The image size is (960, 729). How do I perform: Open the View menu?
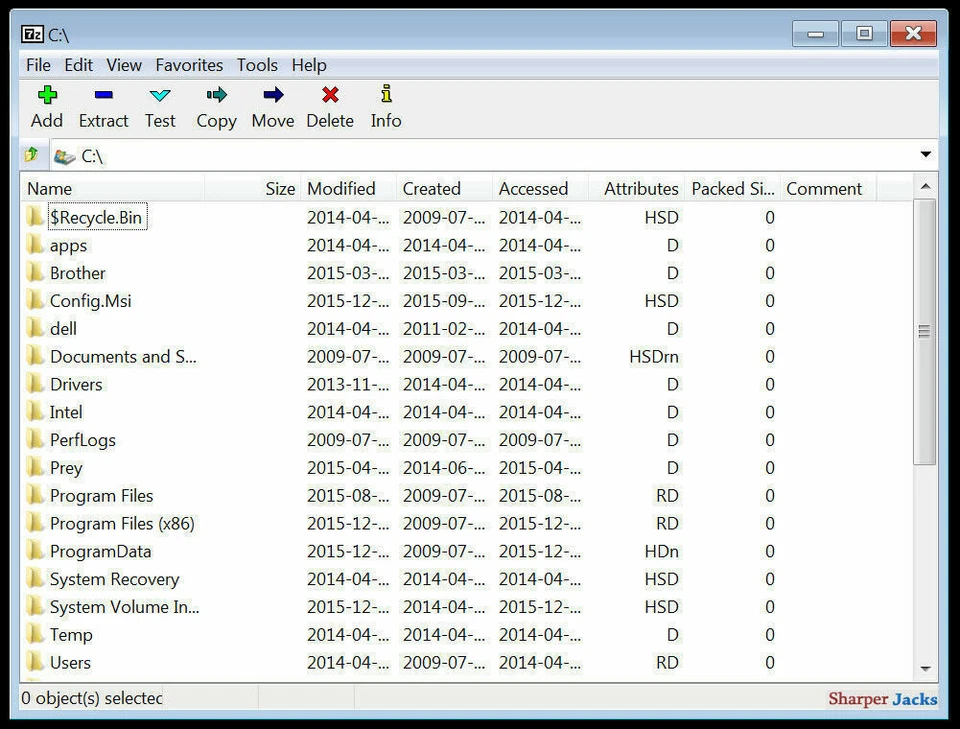(123, 65)
